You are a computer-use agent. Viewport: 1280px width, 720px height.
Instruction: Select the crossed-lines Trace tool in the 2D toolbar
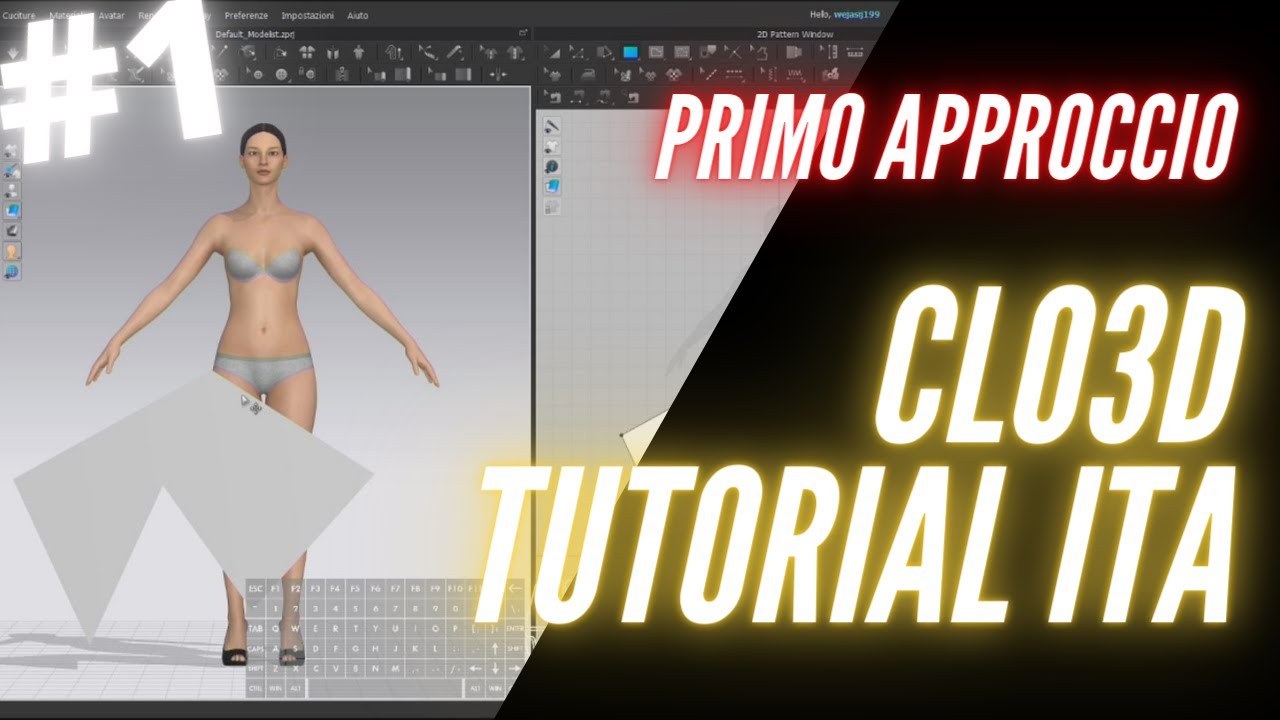point(733,52)
